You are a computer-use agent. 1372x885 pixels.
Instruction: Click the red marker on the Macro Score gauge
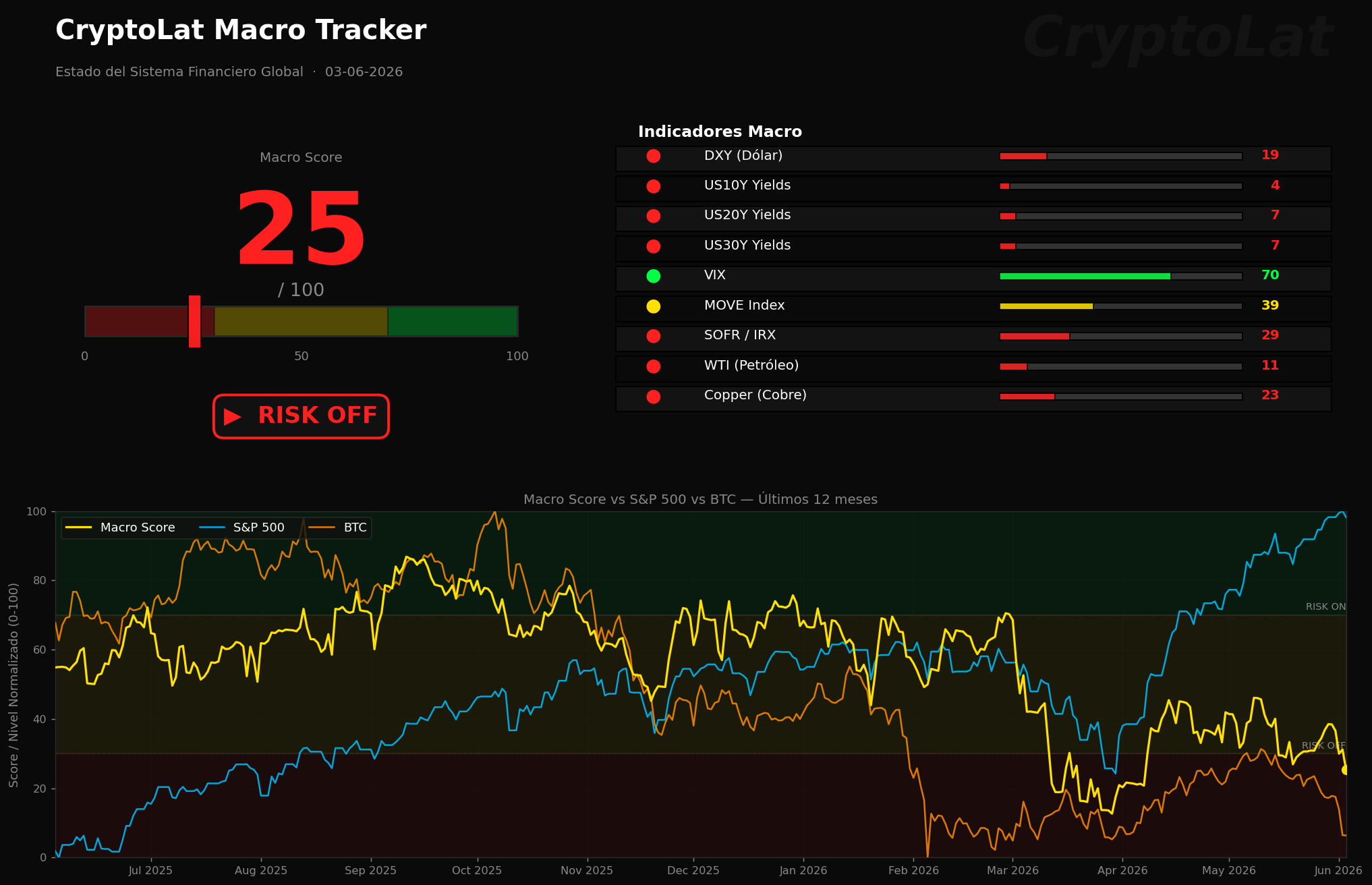pyautogui.click(x=194, y=321)
